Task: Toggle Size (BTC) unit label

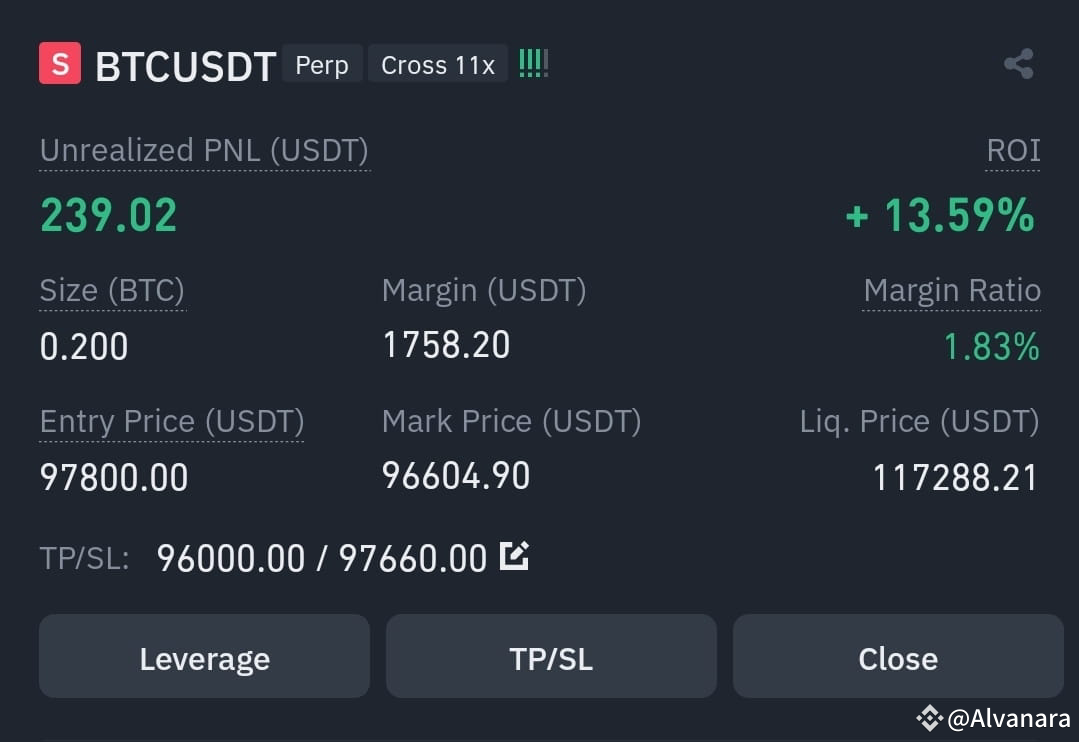Action: click(x=112, y=291)
